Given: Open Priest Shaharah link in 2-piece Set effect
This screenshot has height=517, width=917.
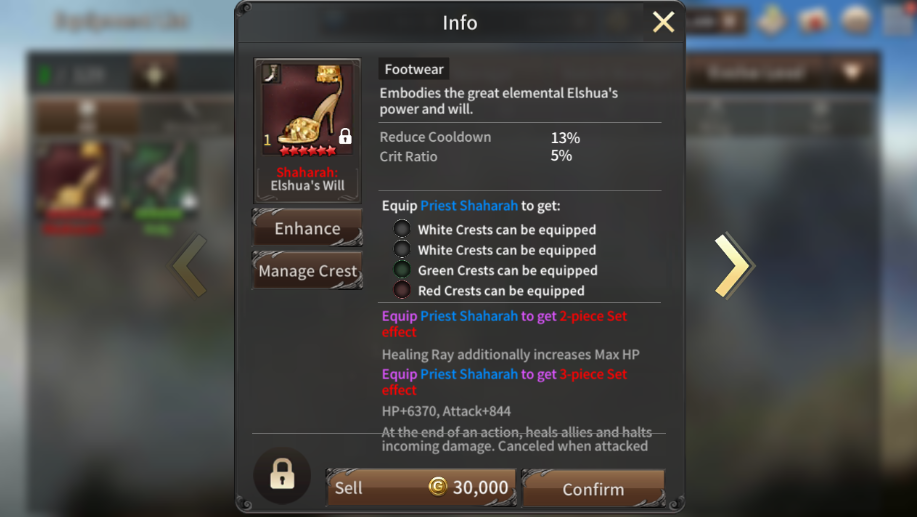Looking at the screenshot, I should click(x=469, y=316).
